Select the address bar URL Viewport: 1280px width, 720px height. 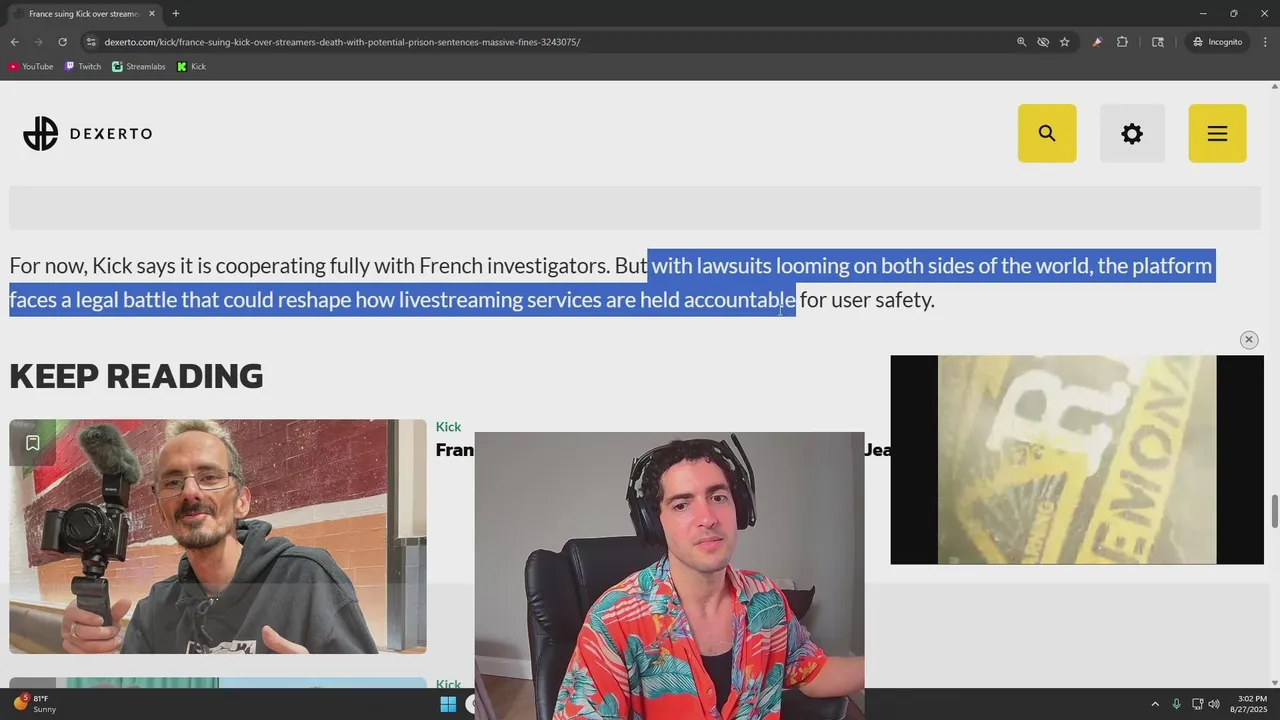pos(342,42)
